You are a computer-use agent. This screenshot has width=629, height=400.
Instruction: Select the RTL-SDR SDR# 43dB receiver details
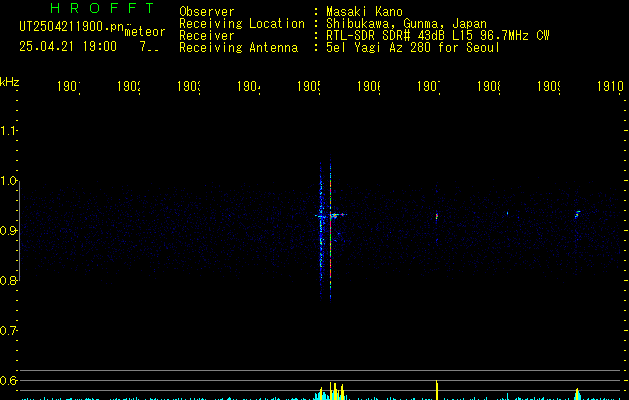click(x=437, y=35)
